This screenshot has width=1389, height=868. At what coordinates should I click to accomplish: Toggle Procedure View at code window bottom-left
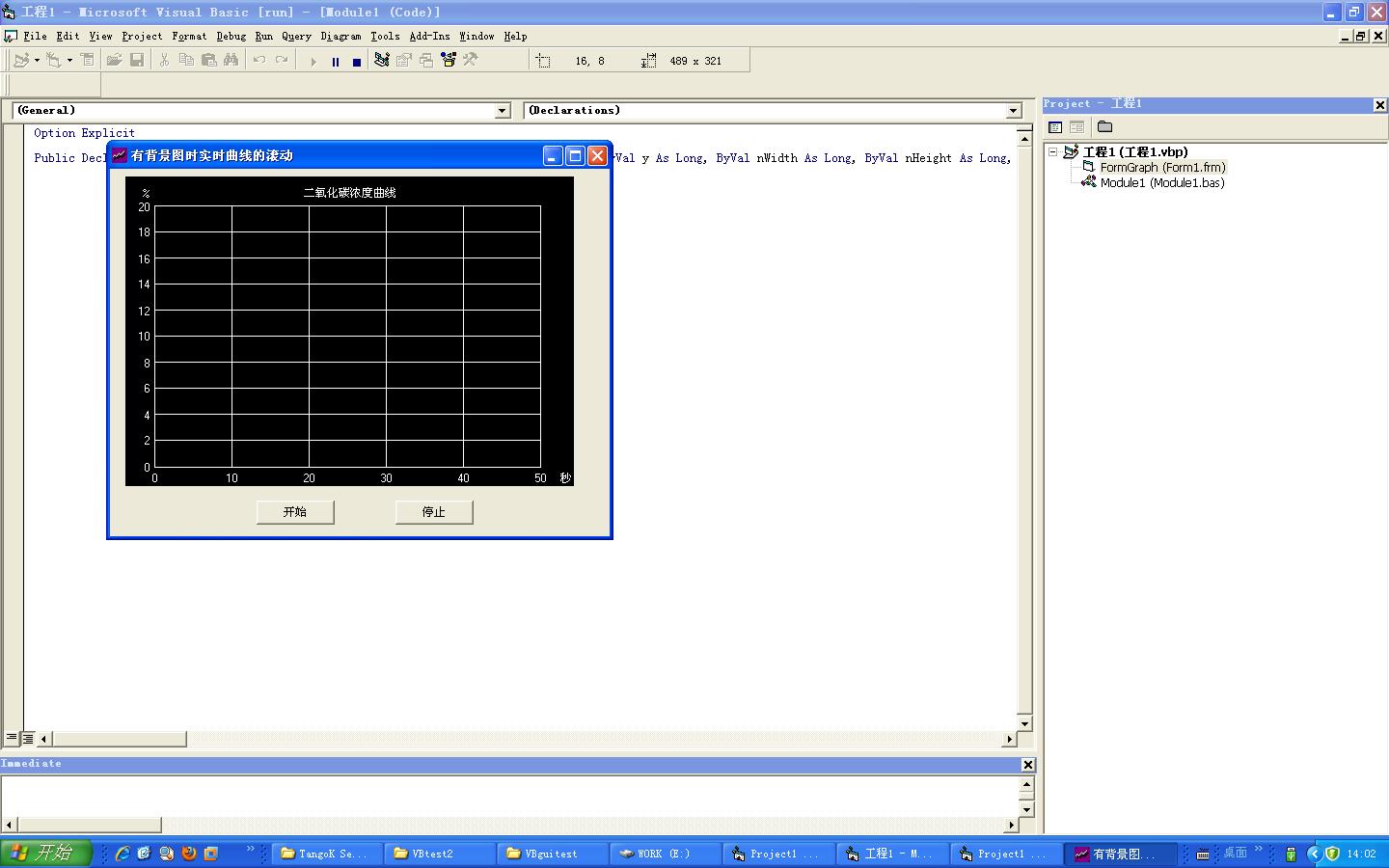click(x=12, y=738)
